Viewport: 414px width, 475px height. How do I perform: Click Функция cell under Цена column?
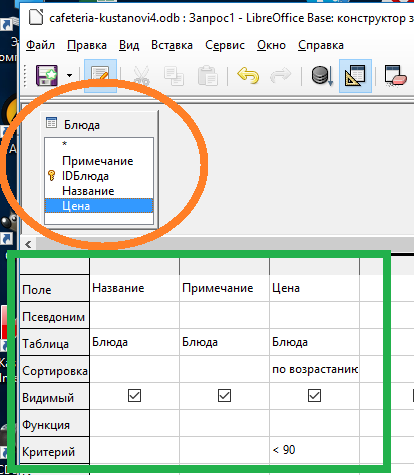coord(314,423)
